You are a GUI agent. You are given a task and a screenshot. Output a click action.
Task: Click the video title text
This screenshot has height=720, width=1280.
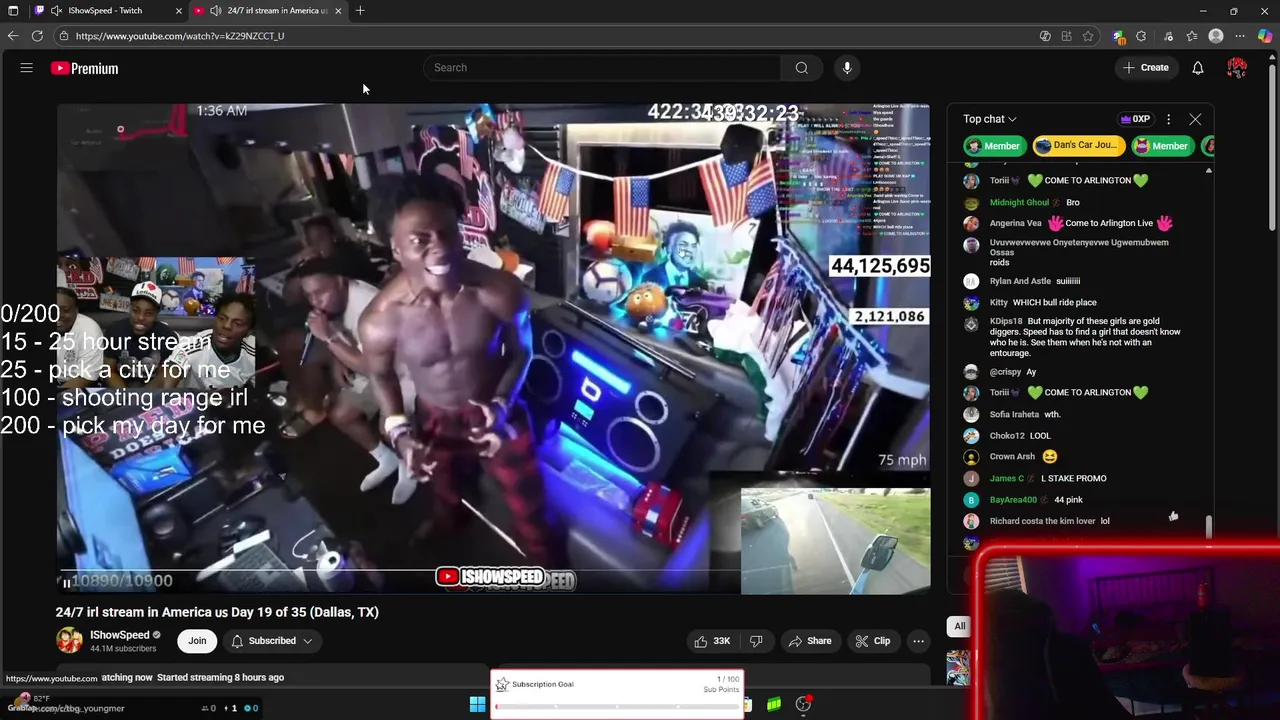(x=217, y=612)
